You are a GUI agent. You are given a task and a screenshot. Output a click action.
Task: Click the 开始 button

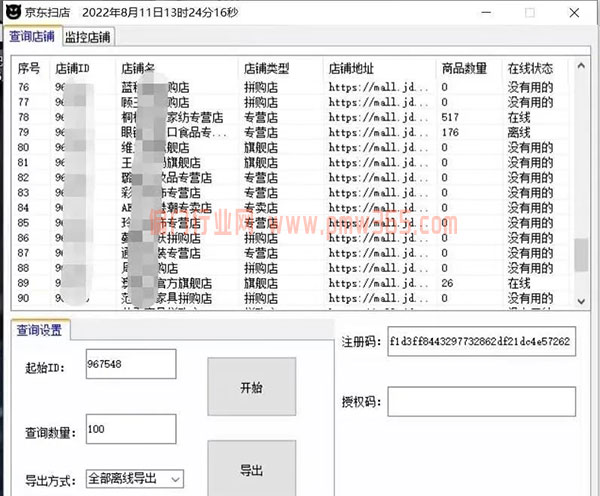(x=251, y=387)
